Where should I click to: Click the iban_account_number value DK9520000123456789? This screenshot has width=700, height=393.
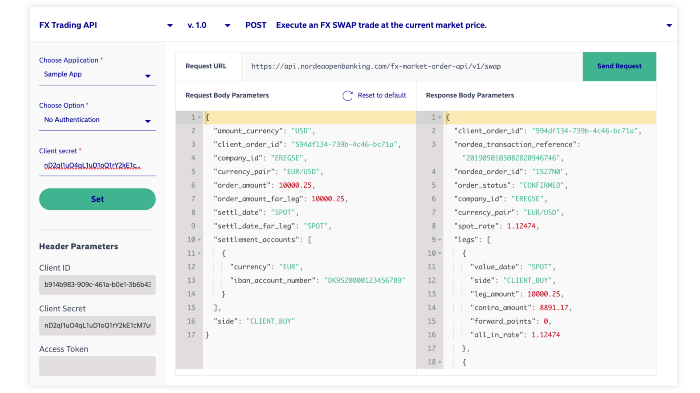[x=365, y=280]
